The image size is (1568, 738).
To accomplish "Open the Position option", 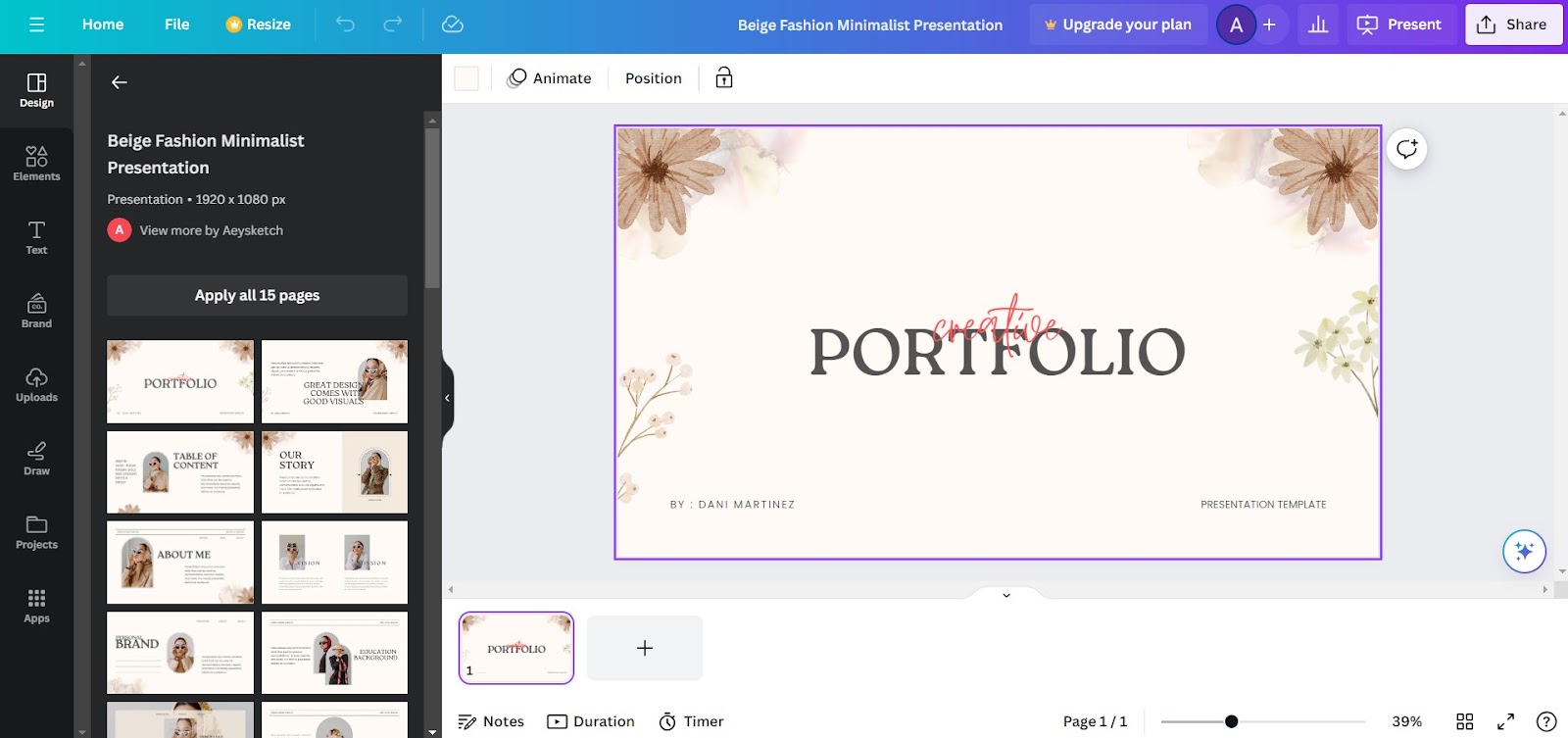I will (x=654, y=78).
